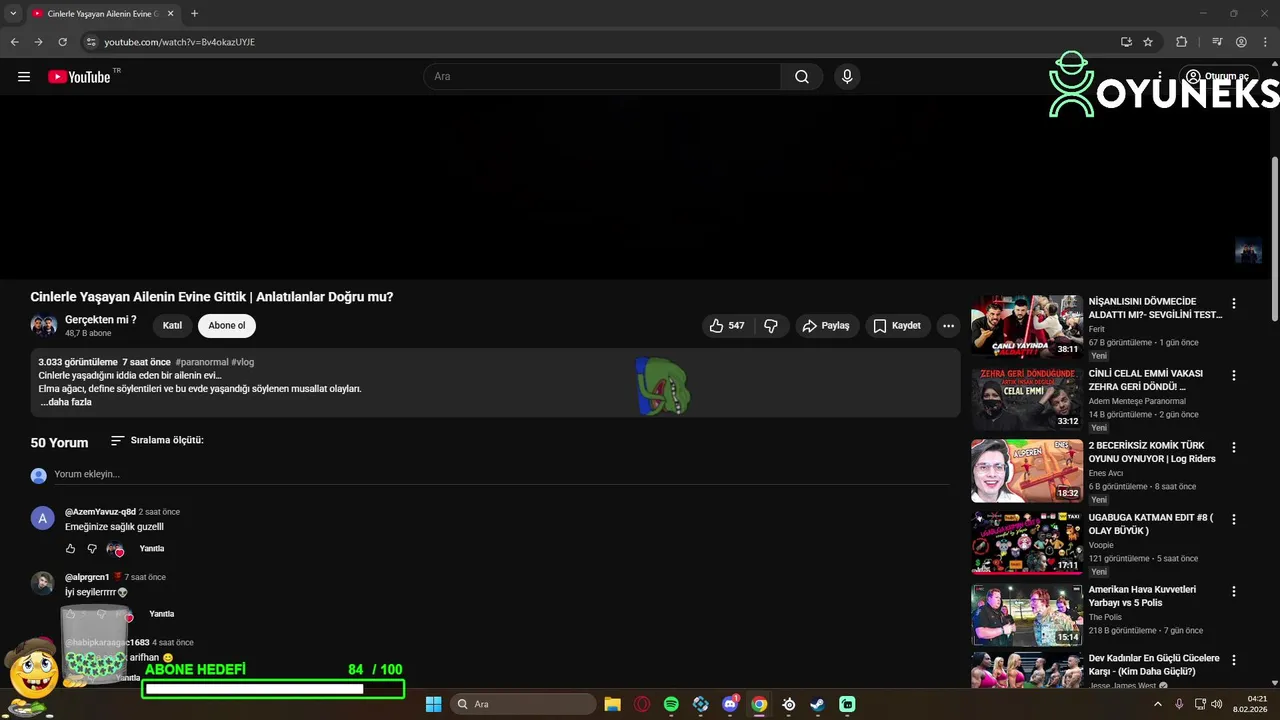Join the channel with Katıl button
1280x720 pixels.
172,326
